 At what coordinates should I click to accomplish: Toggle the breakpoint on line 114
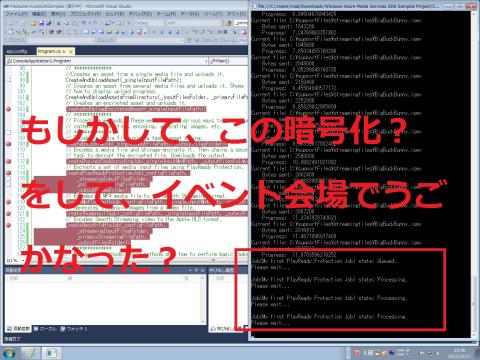[x=8, y=173]
